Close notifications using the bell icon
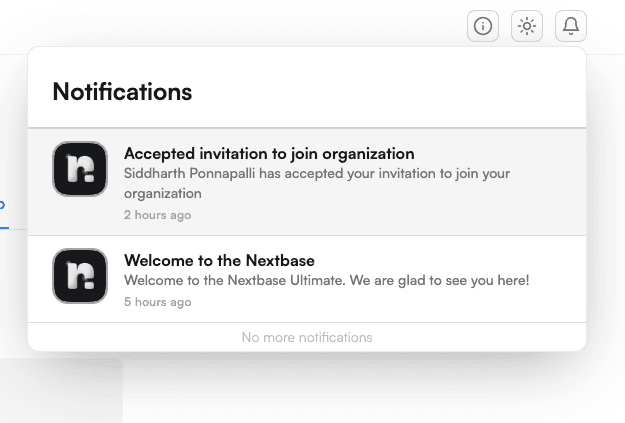The width and height of the screenshot is (625, 423). 571,26
